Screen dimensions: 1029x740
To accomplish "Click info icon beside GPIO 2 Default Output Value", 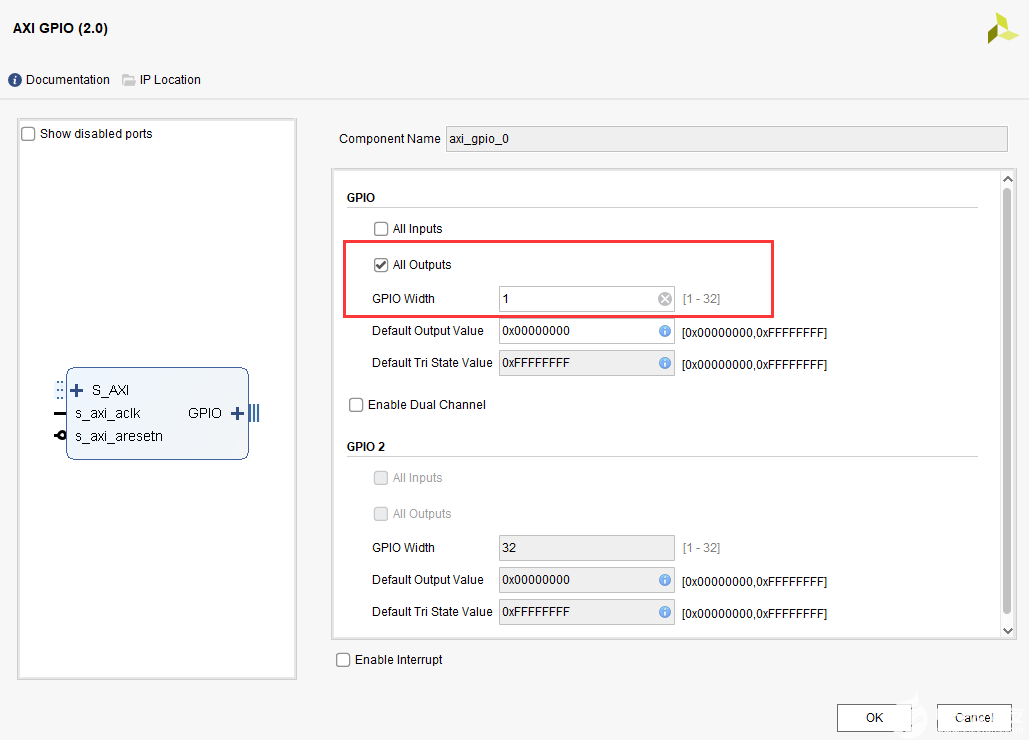I will tap(665, 580).
